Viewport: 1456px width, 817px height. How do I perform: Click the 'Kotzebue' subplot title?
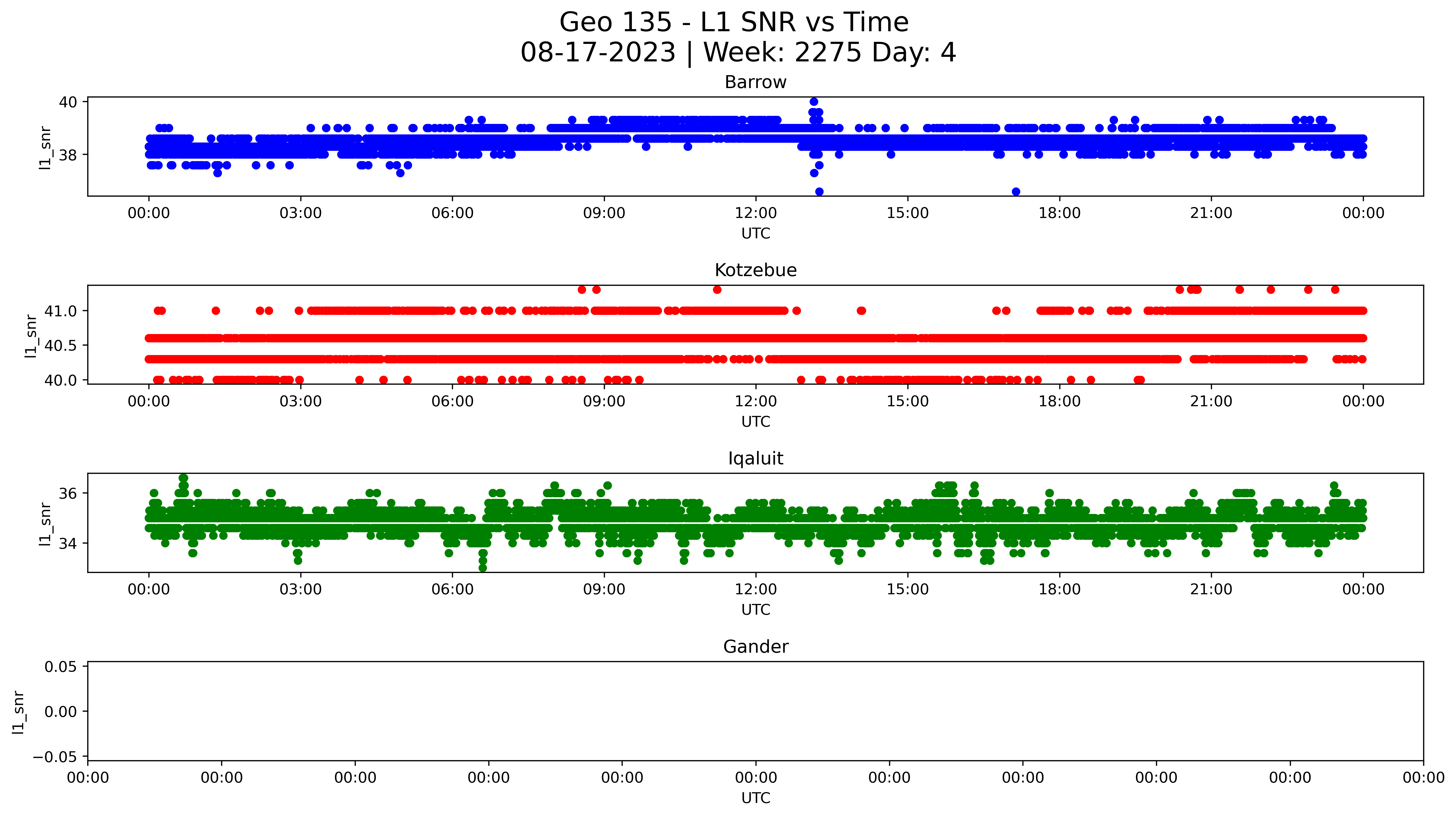756,270
